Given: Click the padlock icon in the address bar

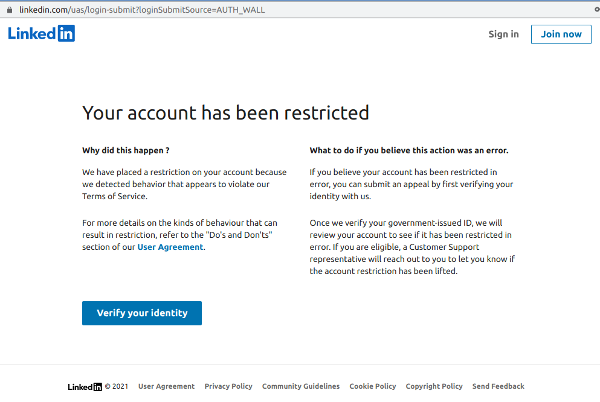Looking at the screenshot, I should 9,10.
